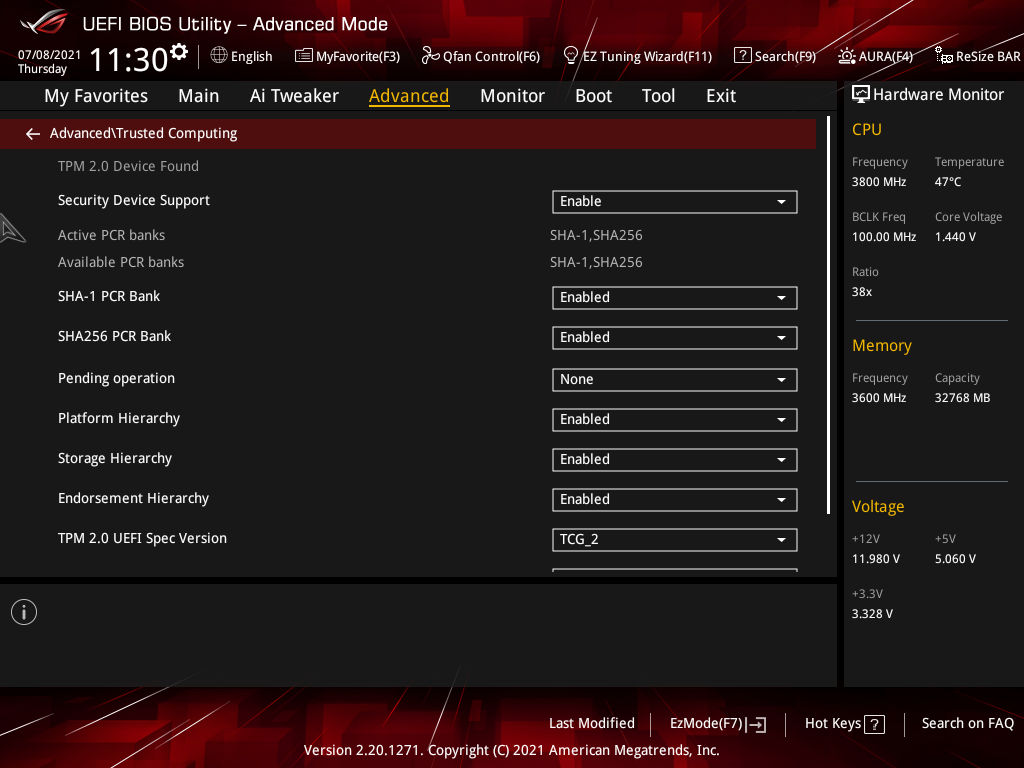Open the SHA256 PCR Bank dropdown
This screenshot has height=768, width=1024.
tap(675, 338)
